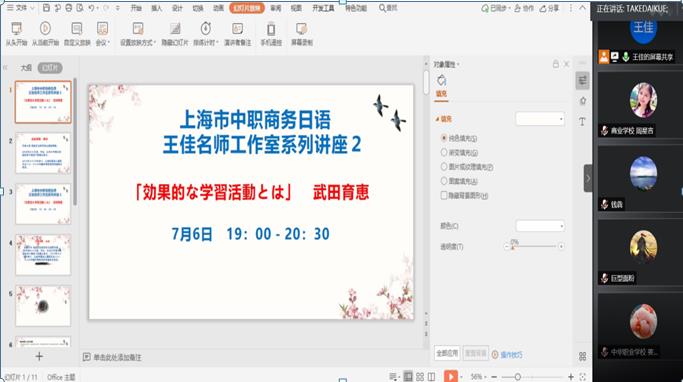
Task: Click the 透明度 transparency slider
Action: coord(534,247)
